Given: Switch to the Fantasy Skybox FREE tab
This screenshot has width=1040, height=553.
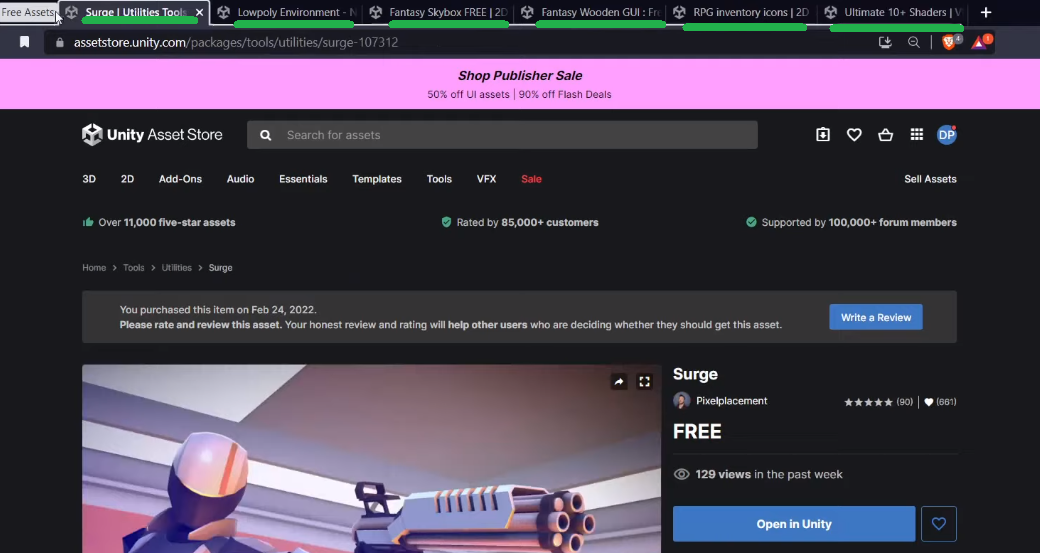Looking at the screenshot, I should (x=438, y=13).
